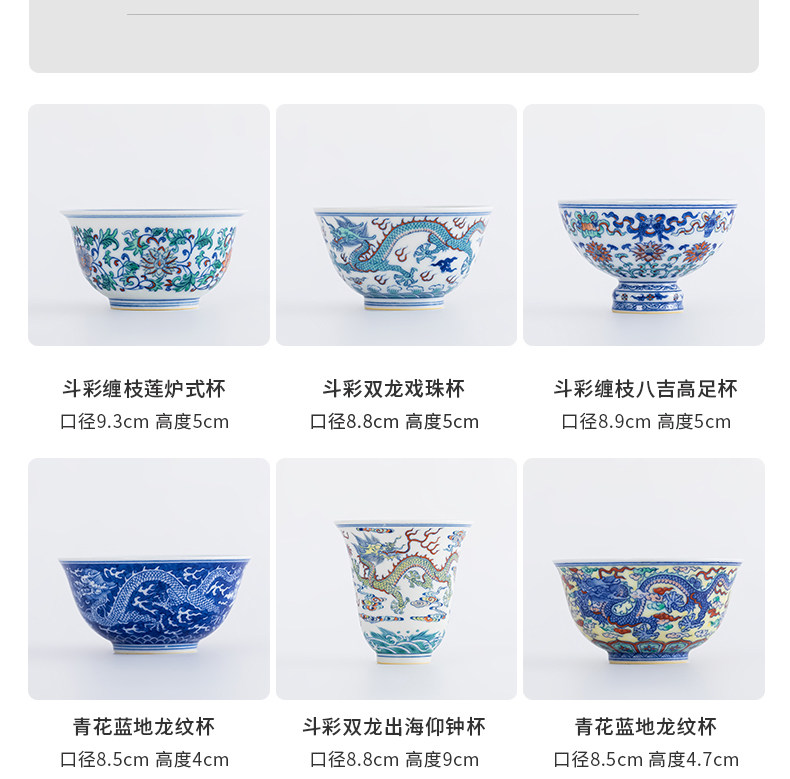Click the gray banner panel at top

394,36
